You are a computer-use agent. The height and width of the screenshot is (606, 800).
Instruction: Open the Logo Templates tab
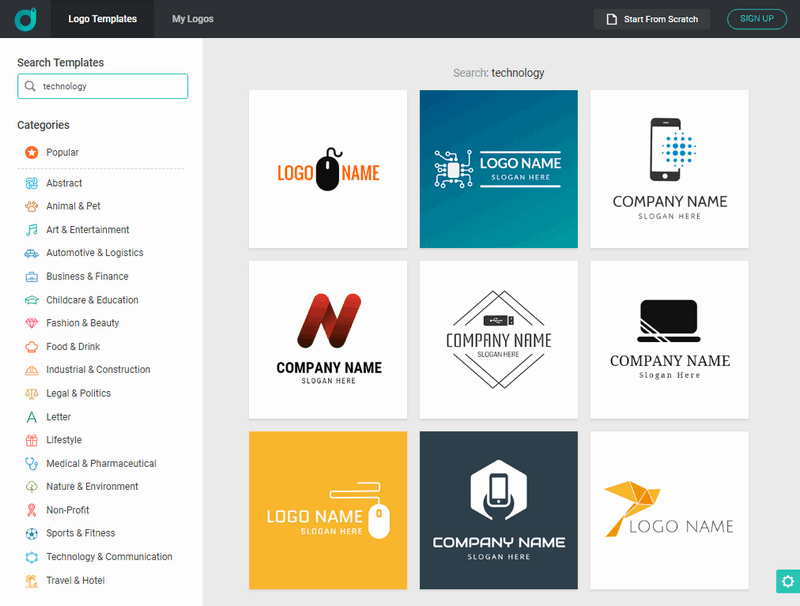(x=102, y=19)
